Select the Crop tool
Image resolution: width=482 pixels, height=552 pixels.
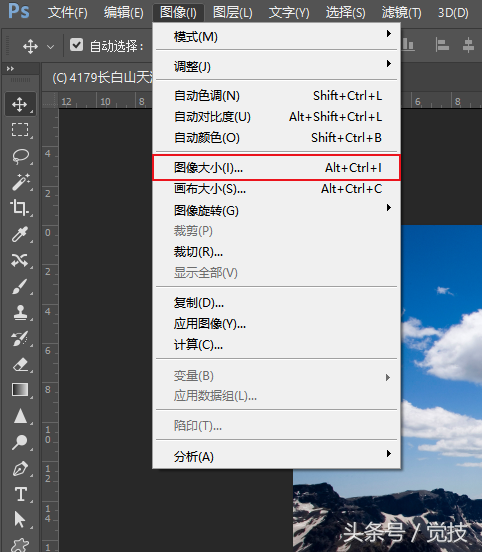pos(20,208)
